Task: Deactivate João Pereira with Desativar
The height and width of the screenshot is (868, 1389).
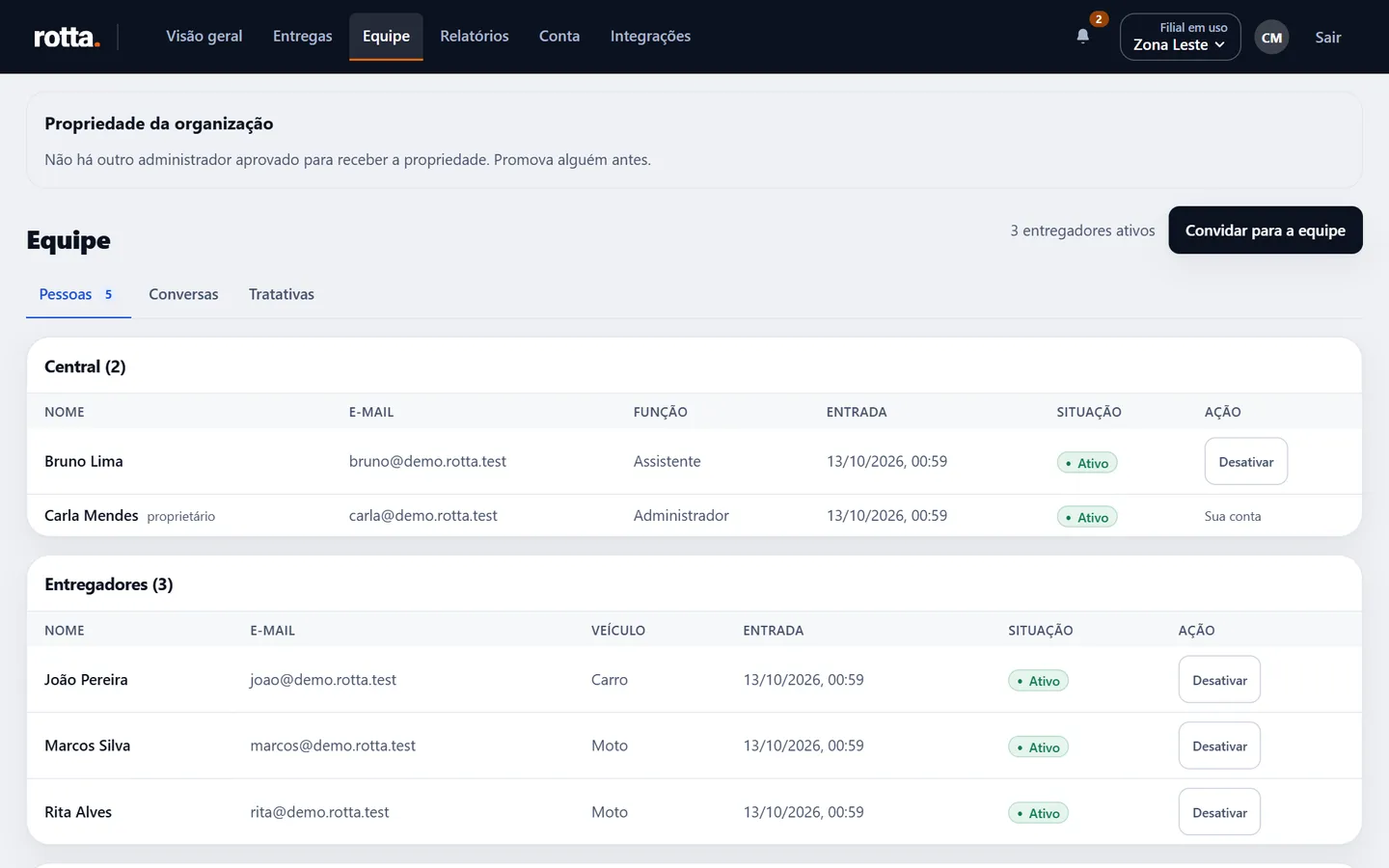Action: (1219, 680)
